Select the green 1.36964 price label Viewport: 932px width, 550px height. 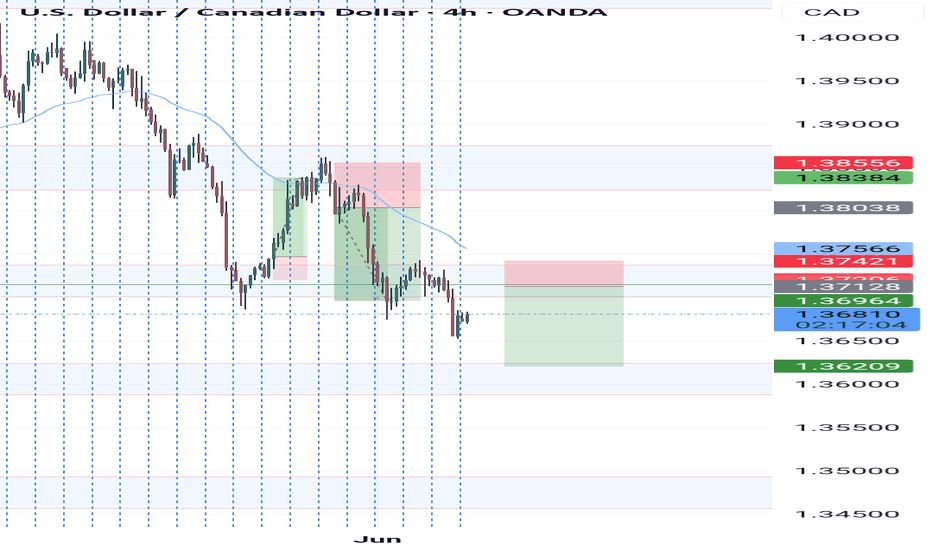843,301
